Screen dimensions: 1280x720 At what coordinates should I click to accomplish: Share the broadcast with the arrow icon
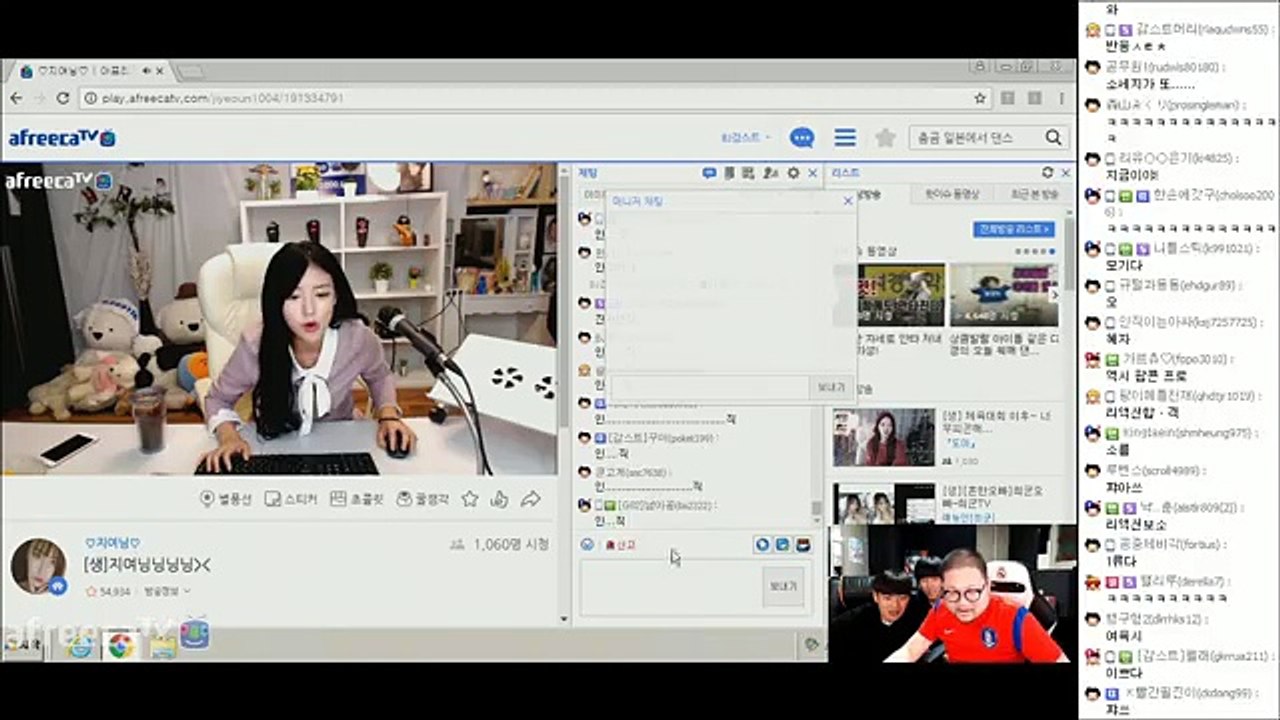[531, 499]
